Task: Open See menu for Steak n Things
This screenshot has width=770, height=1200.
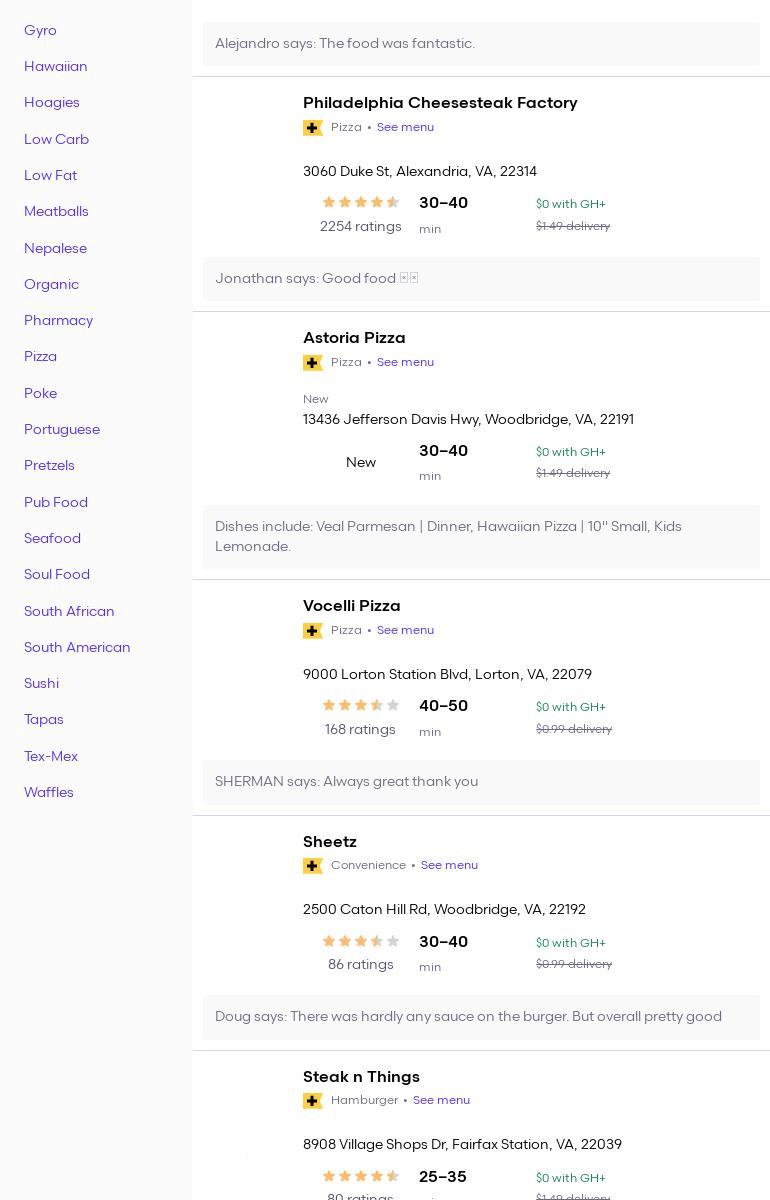Action: click(441, 1101)
